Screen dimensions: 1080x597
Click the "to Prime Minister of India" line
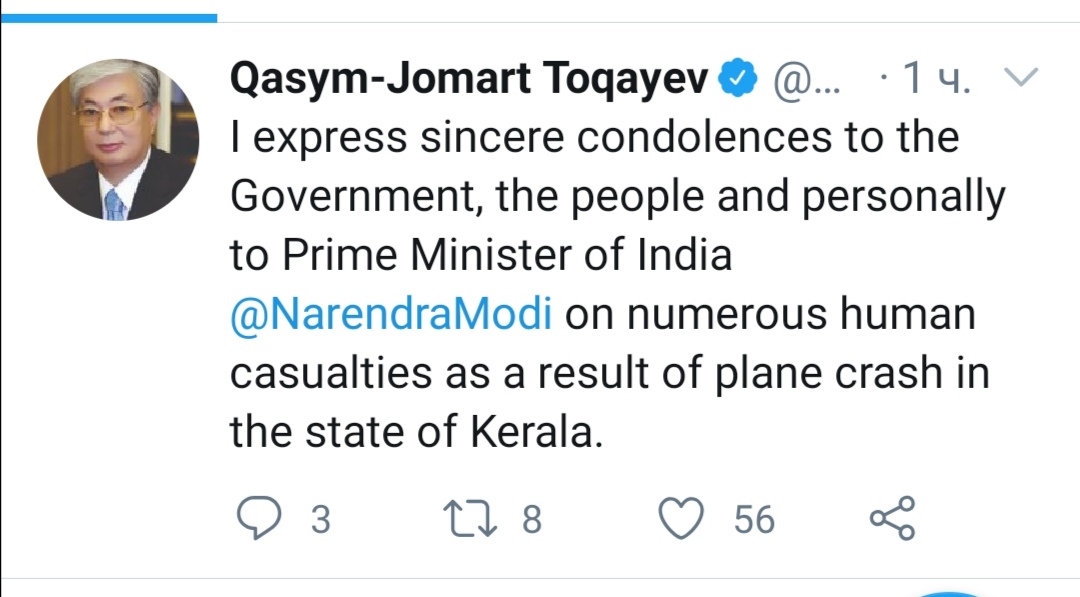[x=481, y=255]
